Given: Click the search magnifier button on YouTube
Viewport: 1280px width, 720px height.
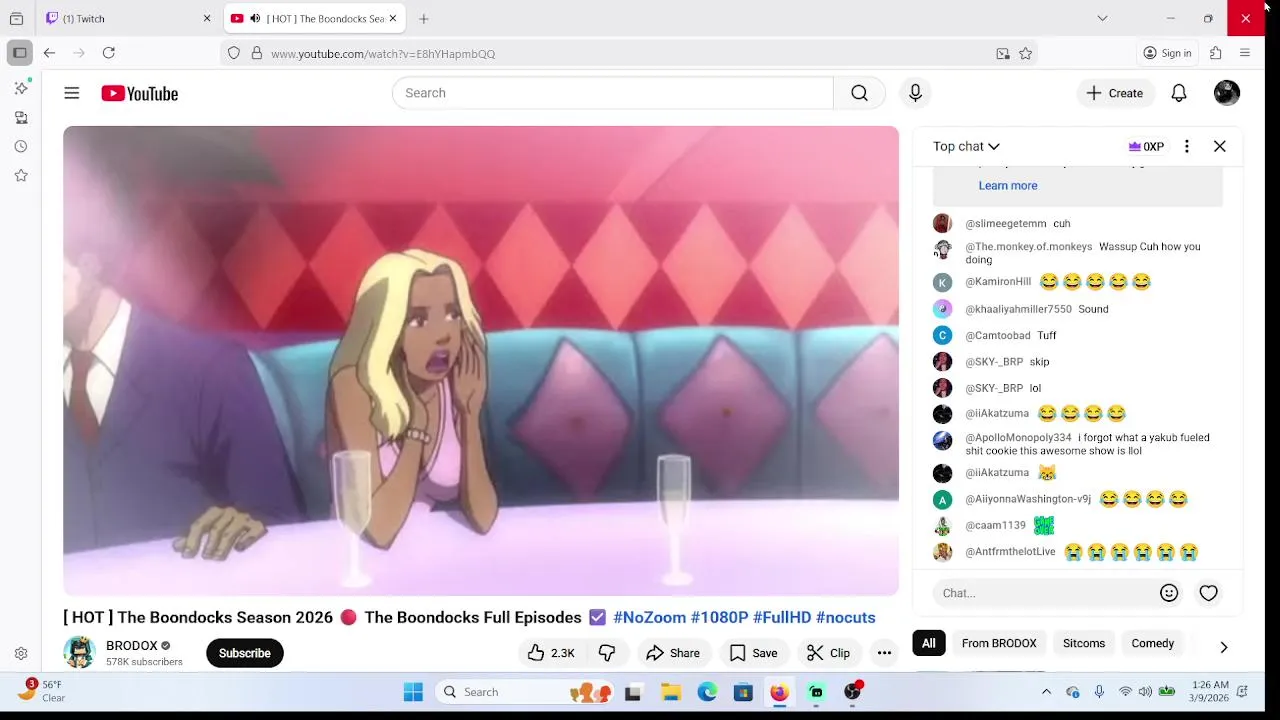Looking at the screenshot, I should pos(859,93).
